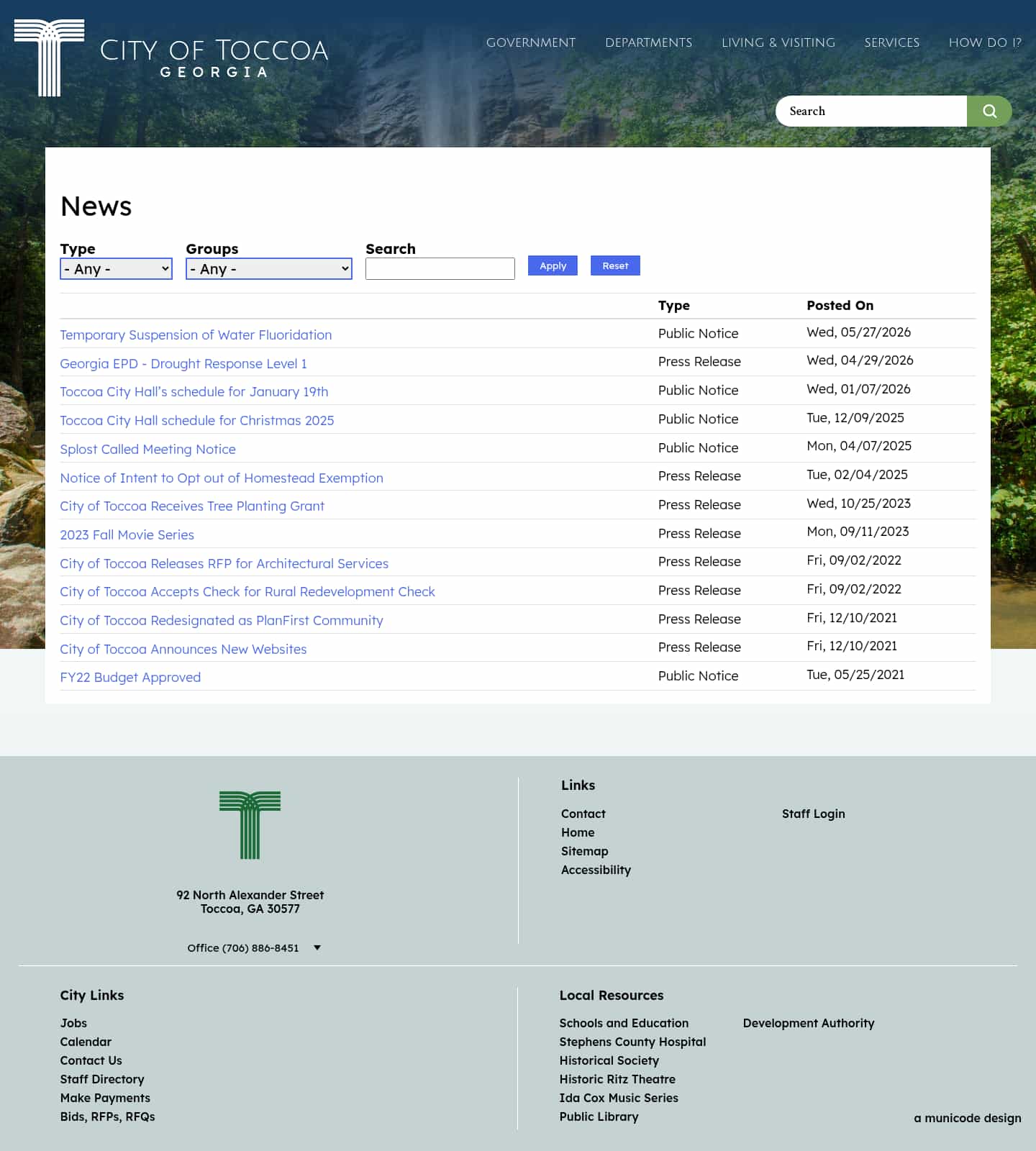The image size is (1036, 1151).
Task: Open Schools and Education link
Action: tap(624, 1023)
